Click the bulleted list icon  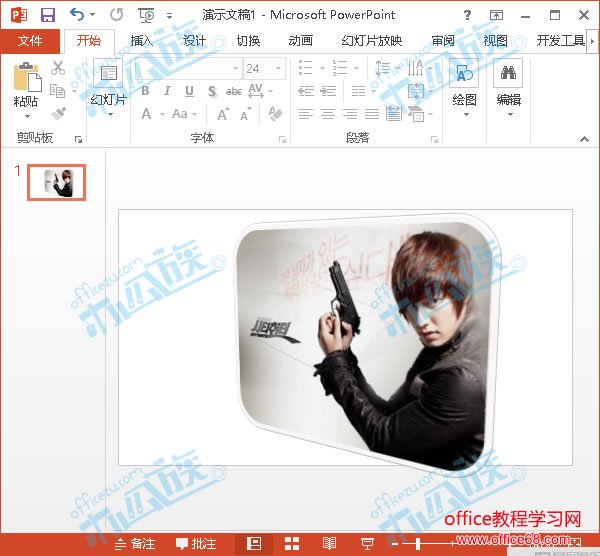point(305,68)
